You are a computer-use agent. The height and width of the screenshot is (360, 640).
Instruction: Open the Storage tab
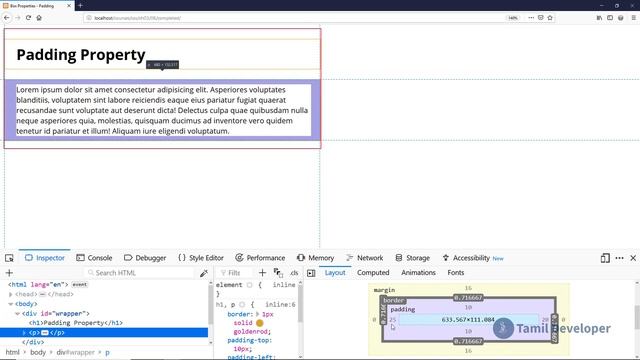click(413, 258)
